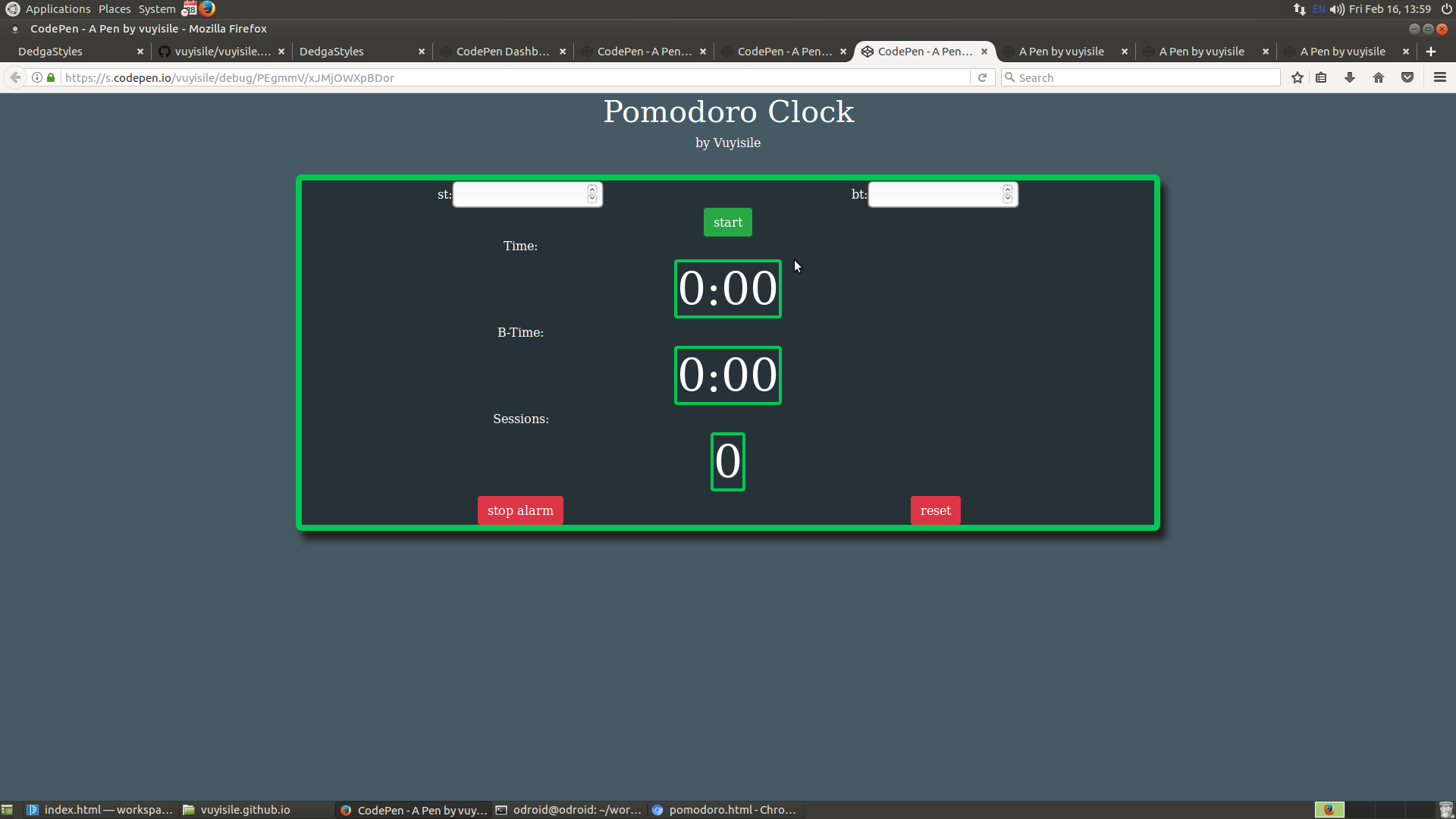Increase st session time spinner
Screen dimensions: 1456x819
point(592,190)
